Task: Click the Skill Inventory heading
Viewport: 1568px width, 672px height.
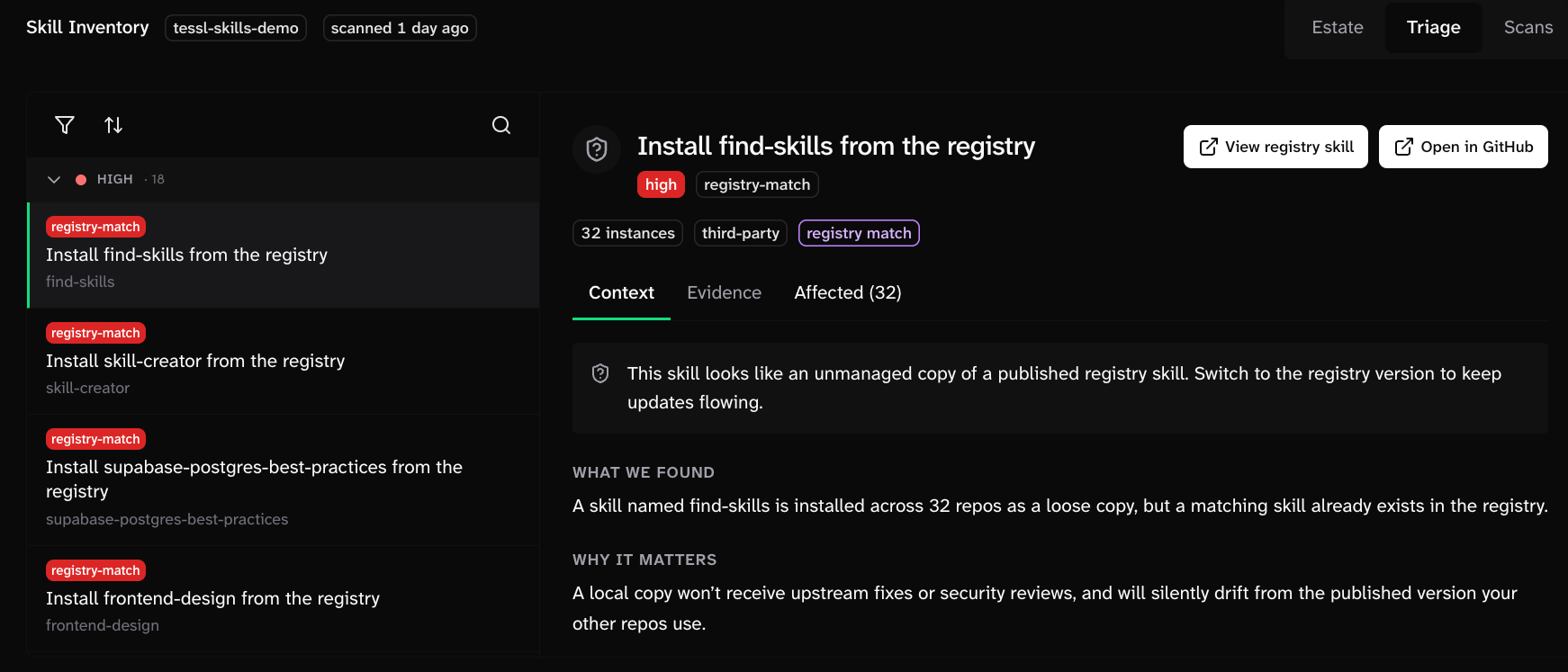Action: (87, 27)
